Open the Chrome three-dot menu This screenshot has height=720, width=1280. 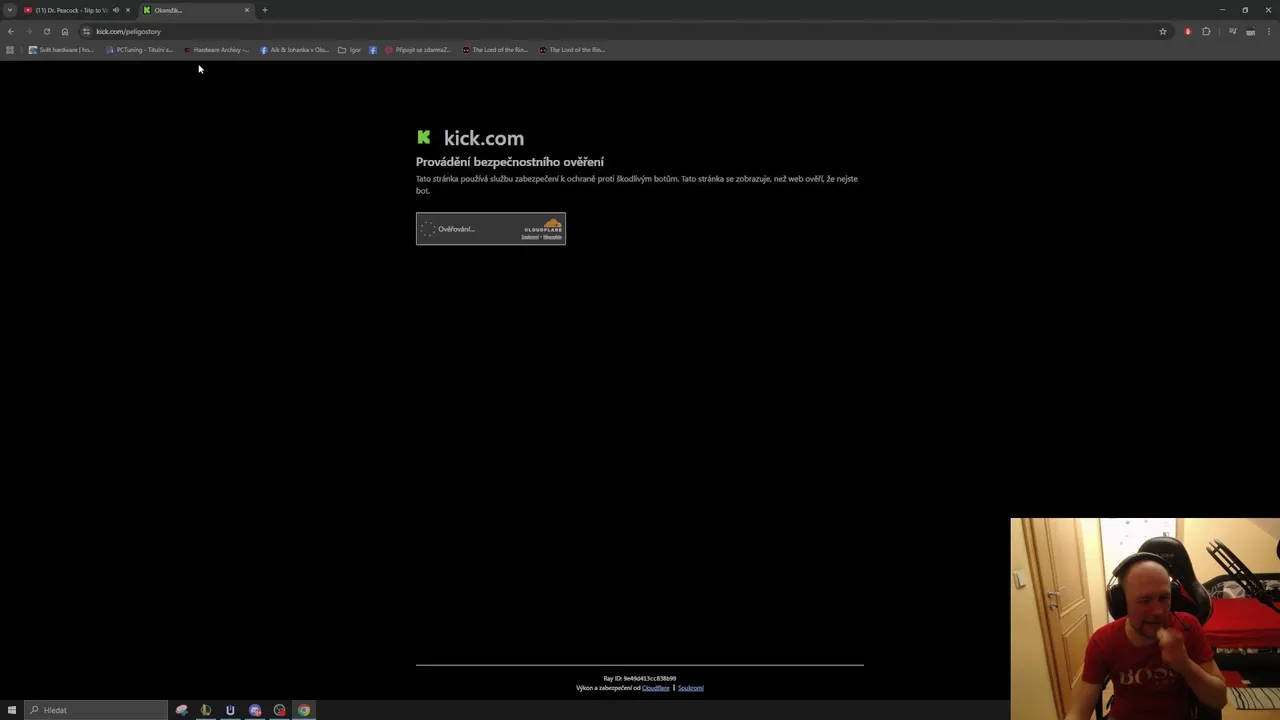1269,31
